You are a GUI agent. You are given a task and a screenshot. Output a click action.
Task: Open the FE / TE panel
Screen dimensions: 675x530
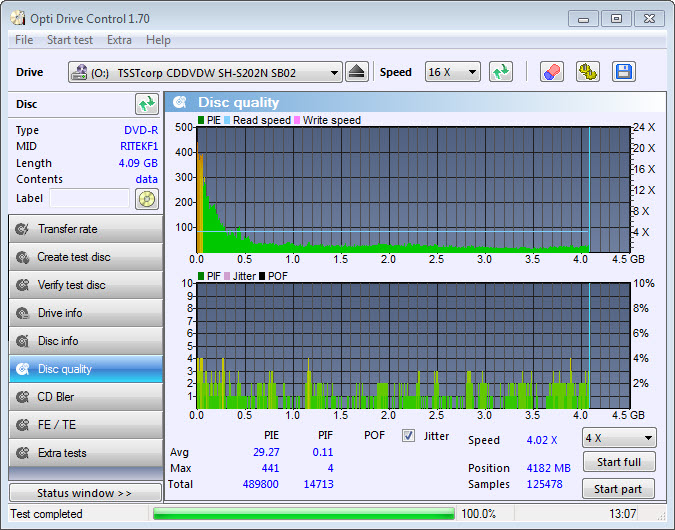click(86, 425)
